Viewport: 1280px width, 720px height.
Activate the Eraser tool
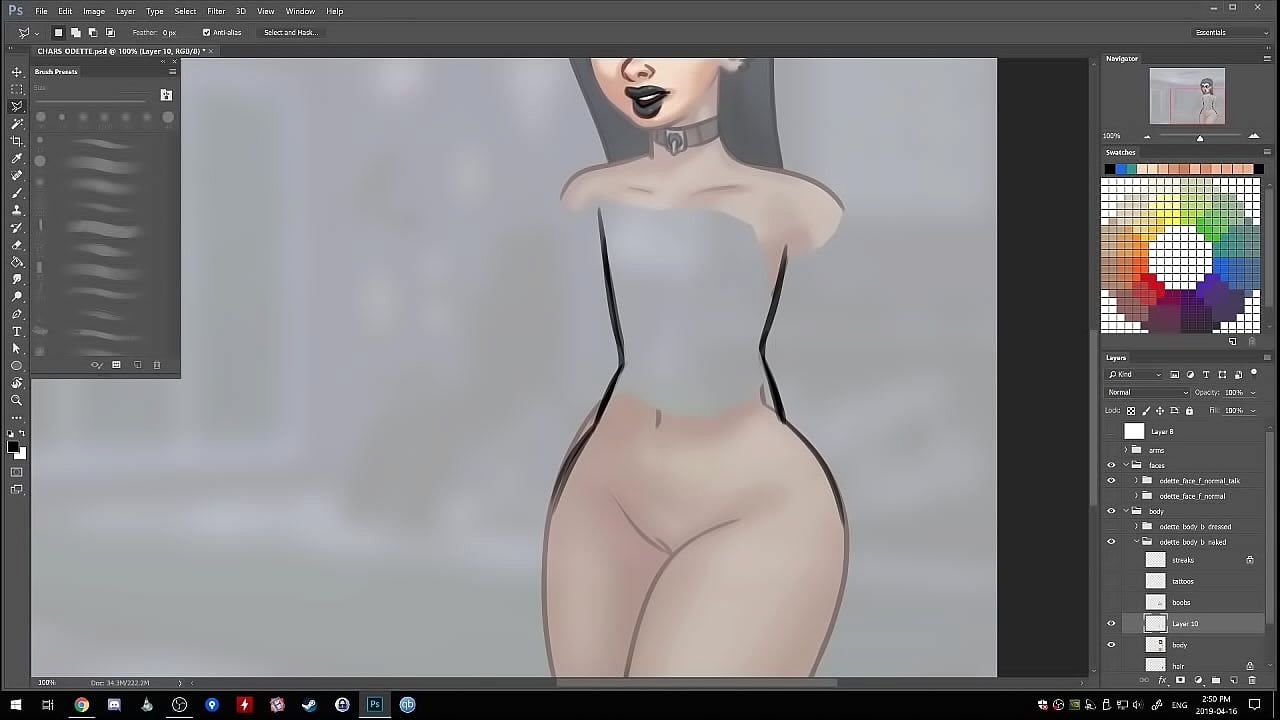[17, 245]
